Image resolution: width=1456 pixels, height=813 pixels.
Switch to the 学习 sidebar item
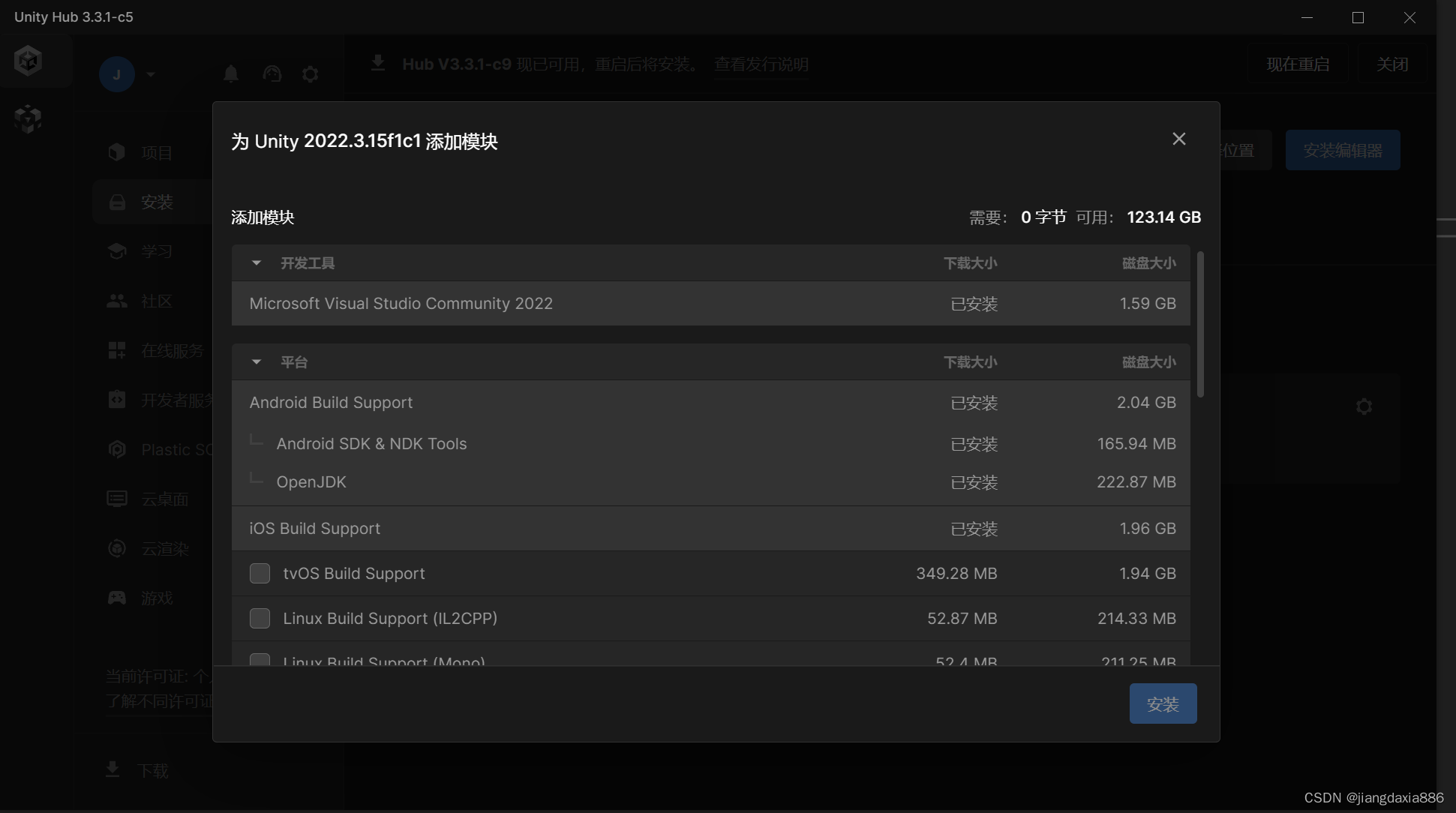(x=156, y=251)
